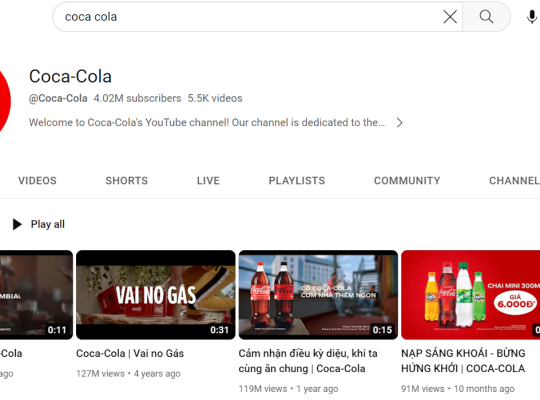Expand the channel description chevron
This screenshot has height=400, width=540.
point(399,123)
